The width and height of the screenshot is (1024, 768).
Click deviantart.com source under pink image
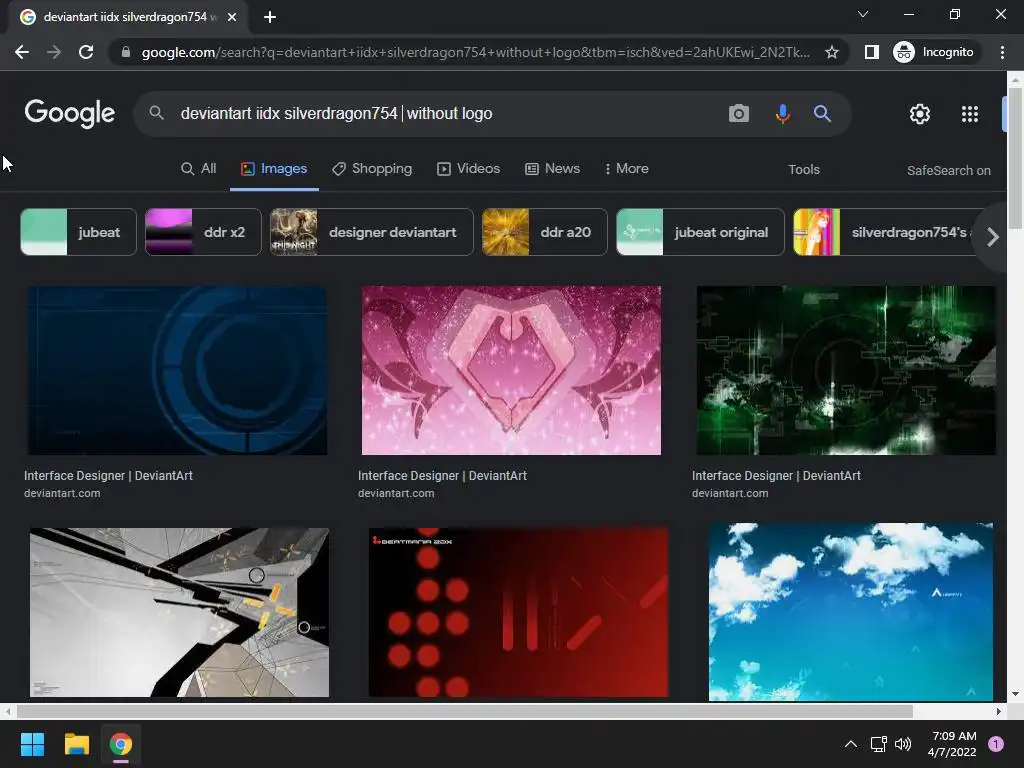pyautogui.click(x=396, y=493)
